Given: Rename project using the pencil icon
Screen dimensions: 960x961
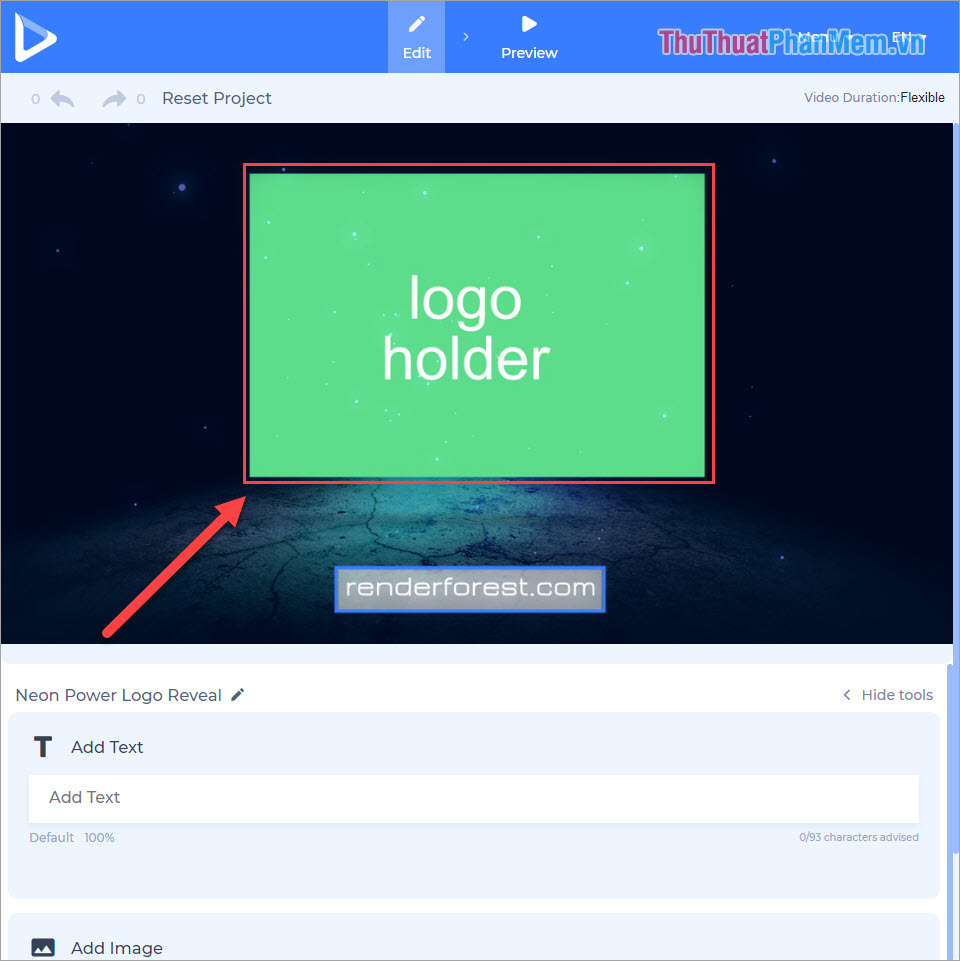Looking at the screenshot, I should 238,695.
